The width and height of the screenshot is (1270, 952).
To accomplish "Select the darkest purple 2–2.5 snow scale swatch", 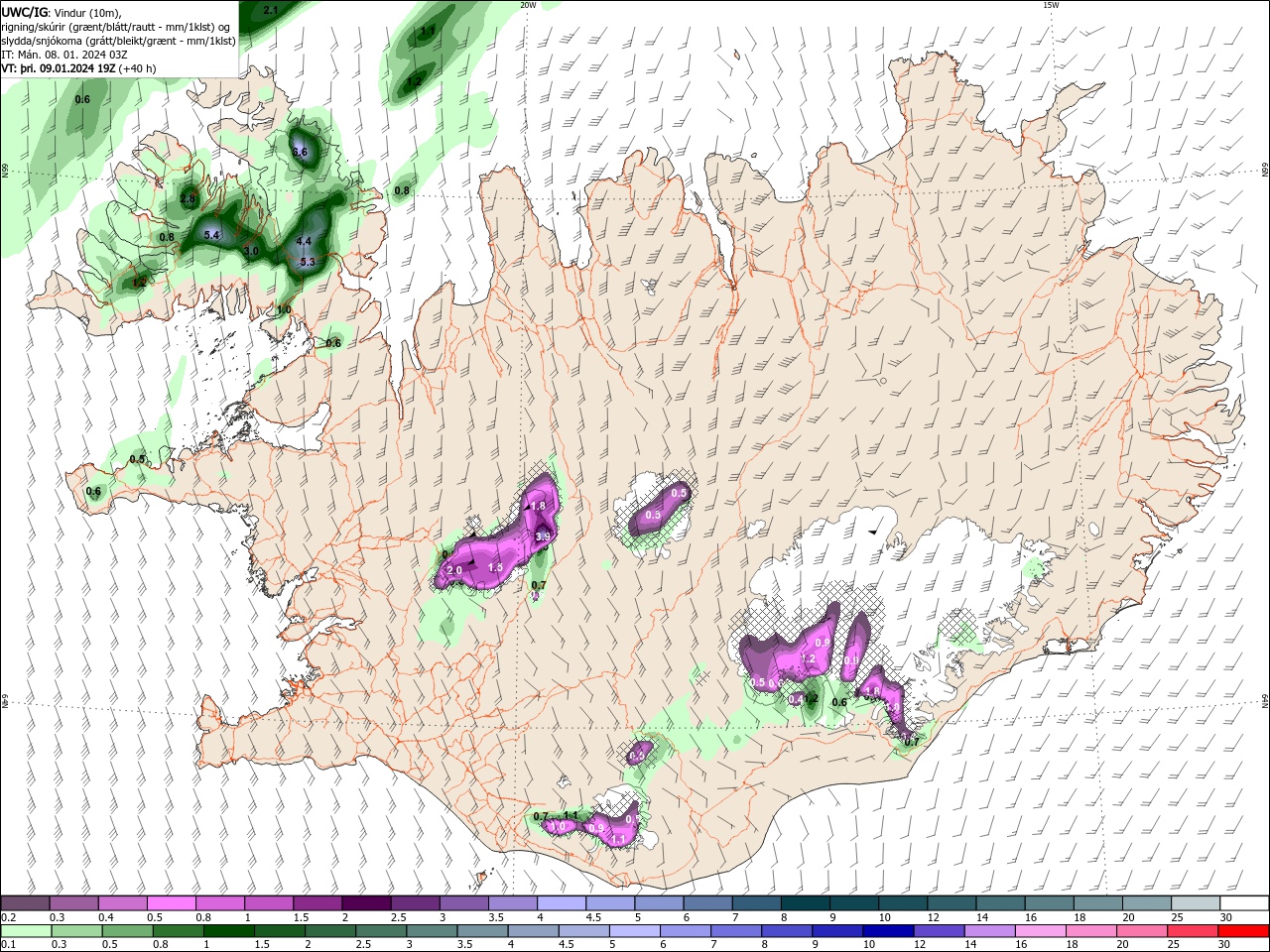I will pyautogui.click(x=365, y=902).
